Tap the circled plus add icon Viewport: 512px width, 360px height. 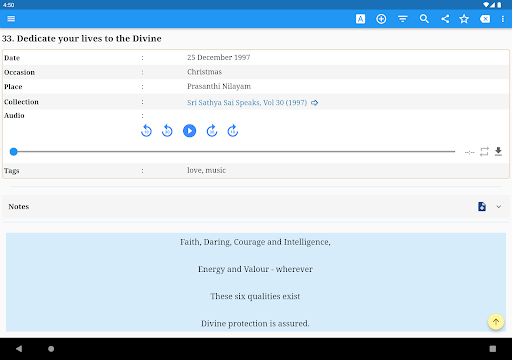point(381,19)
